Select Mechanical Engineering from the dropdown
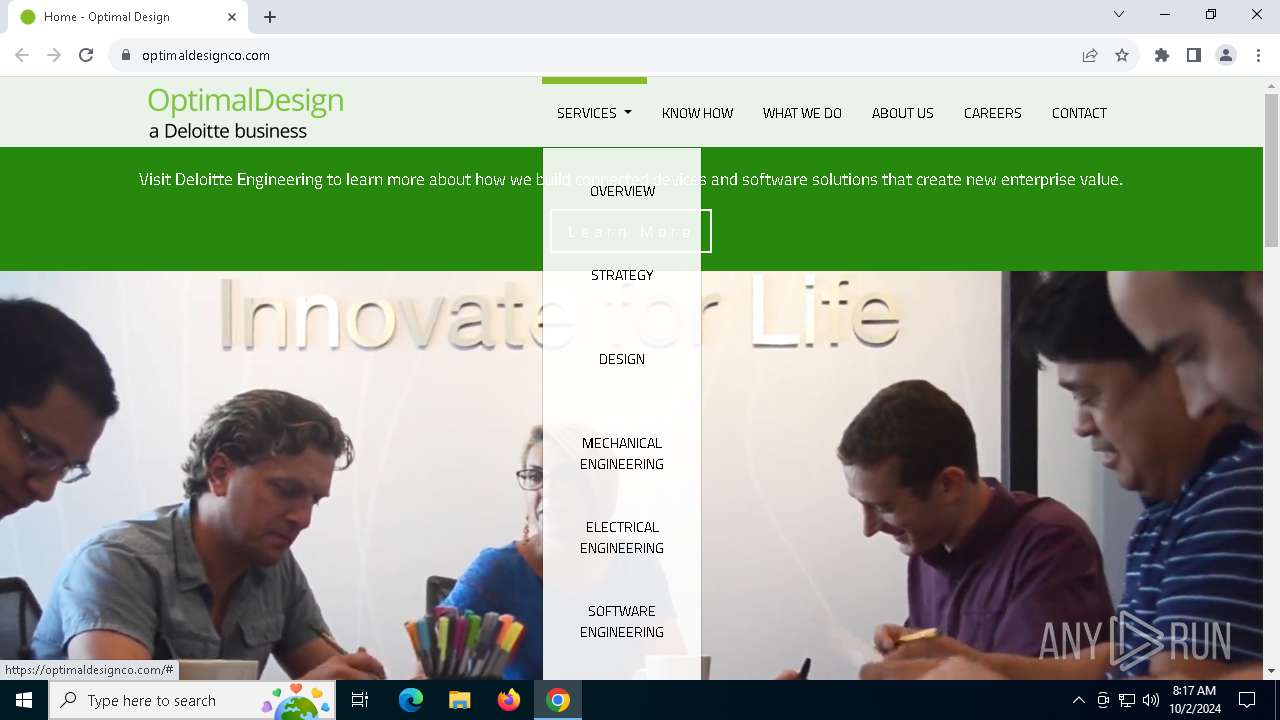Image resolution: width=1280 pixels, height=720 pixels. tap(622, 453)
